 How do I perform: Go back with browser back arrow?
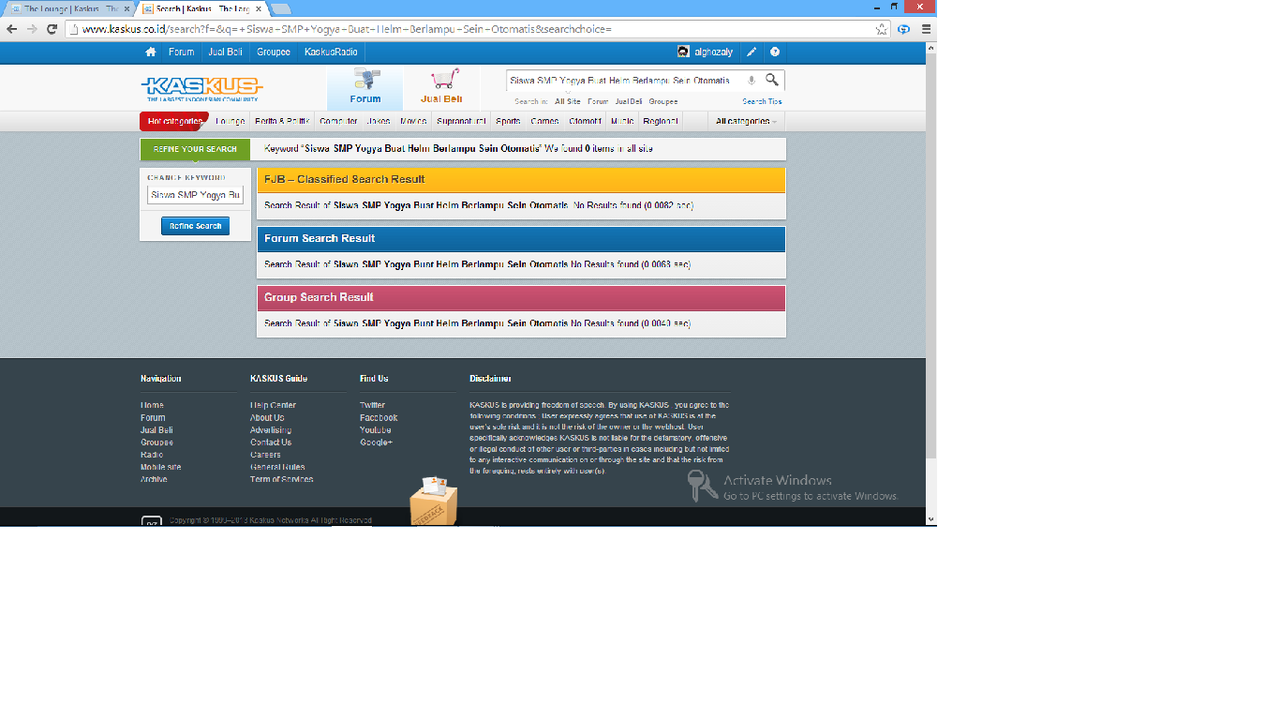coord(11,29)
